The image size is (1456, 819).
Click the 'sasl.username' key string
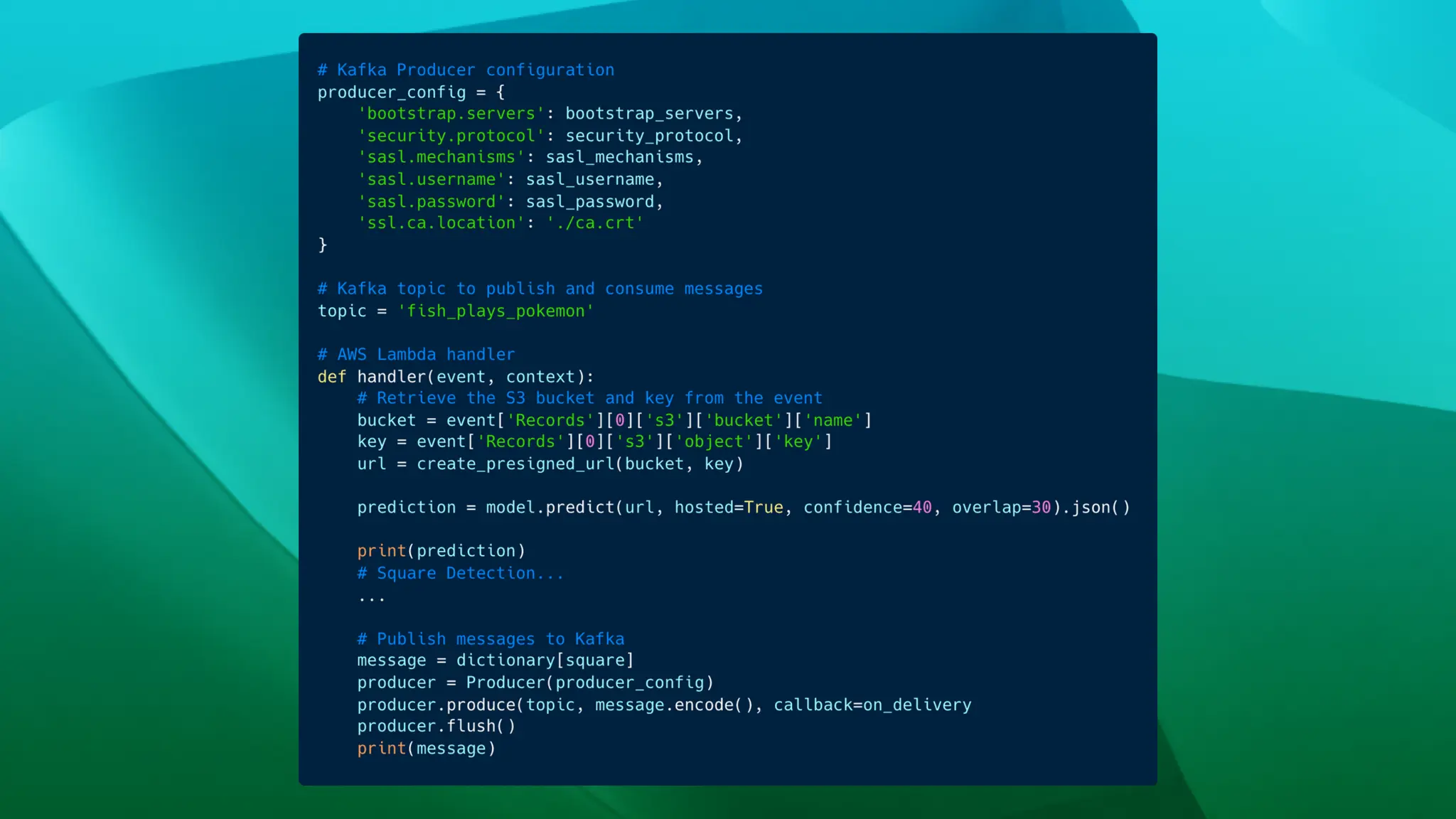[x=431, y=179]
